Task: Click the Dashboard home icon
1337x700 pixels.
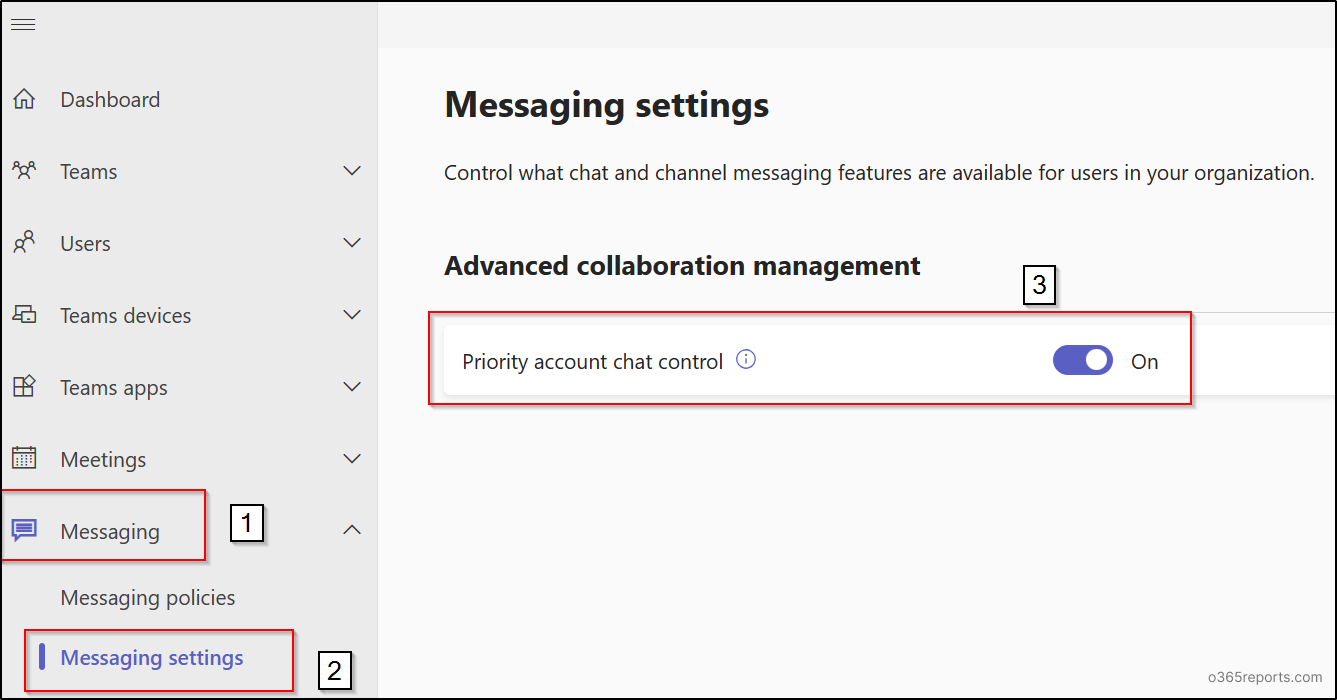Action: pyautogui.click(x=24, y=99)
